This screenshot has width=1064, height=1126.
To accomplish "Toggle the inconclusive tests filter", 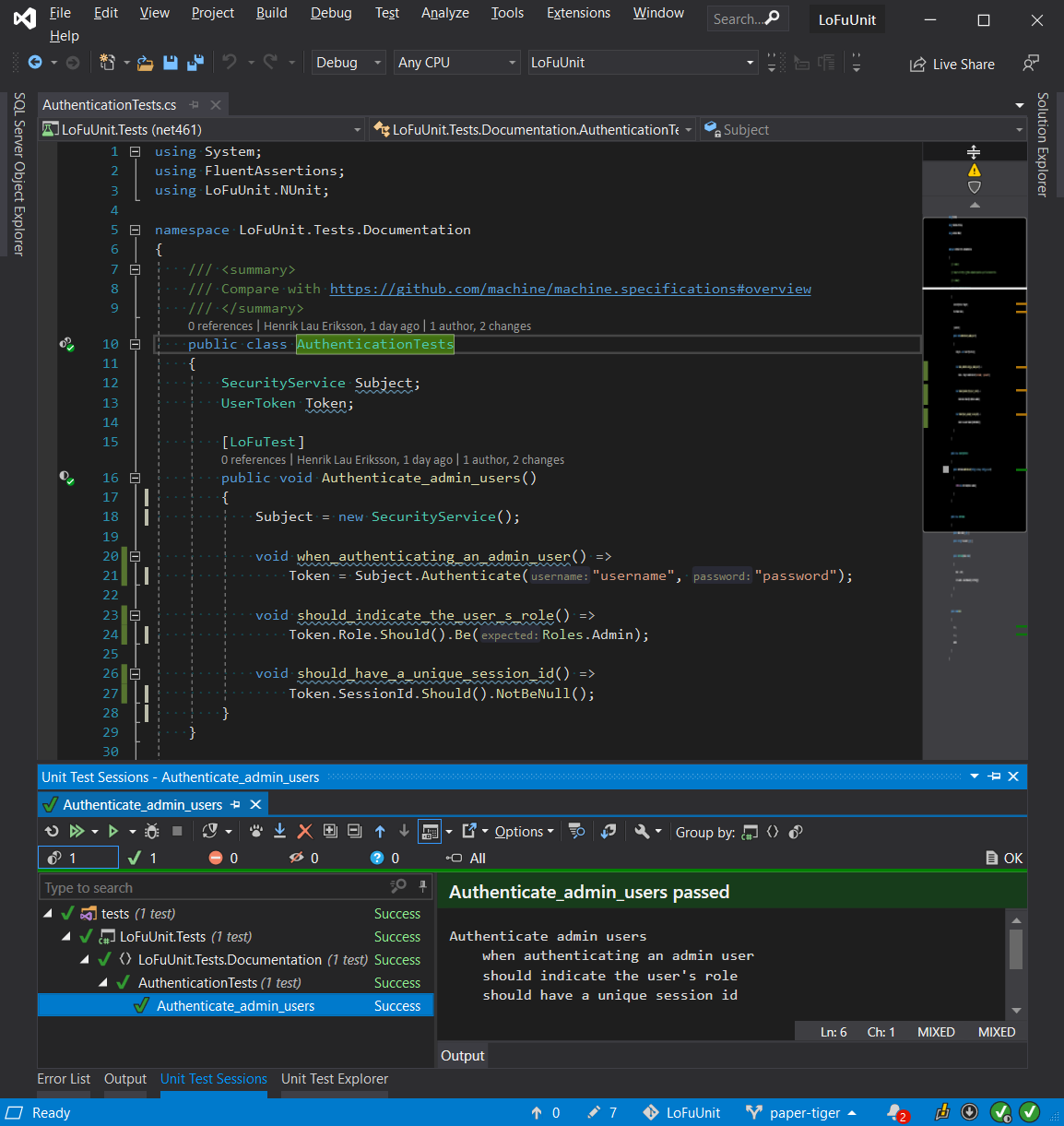I will (384, 858).
